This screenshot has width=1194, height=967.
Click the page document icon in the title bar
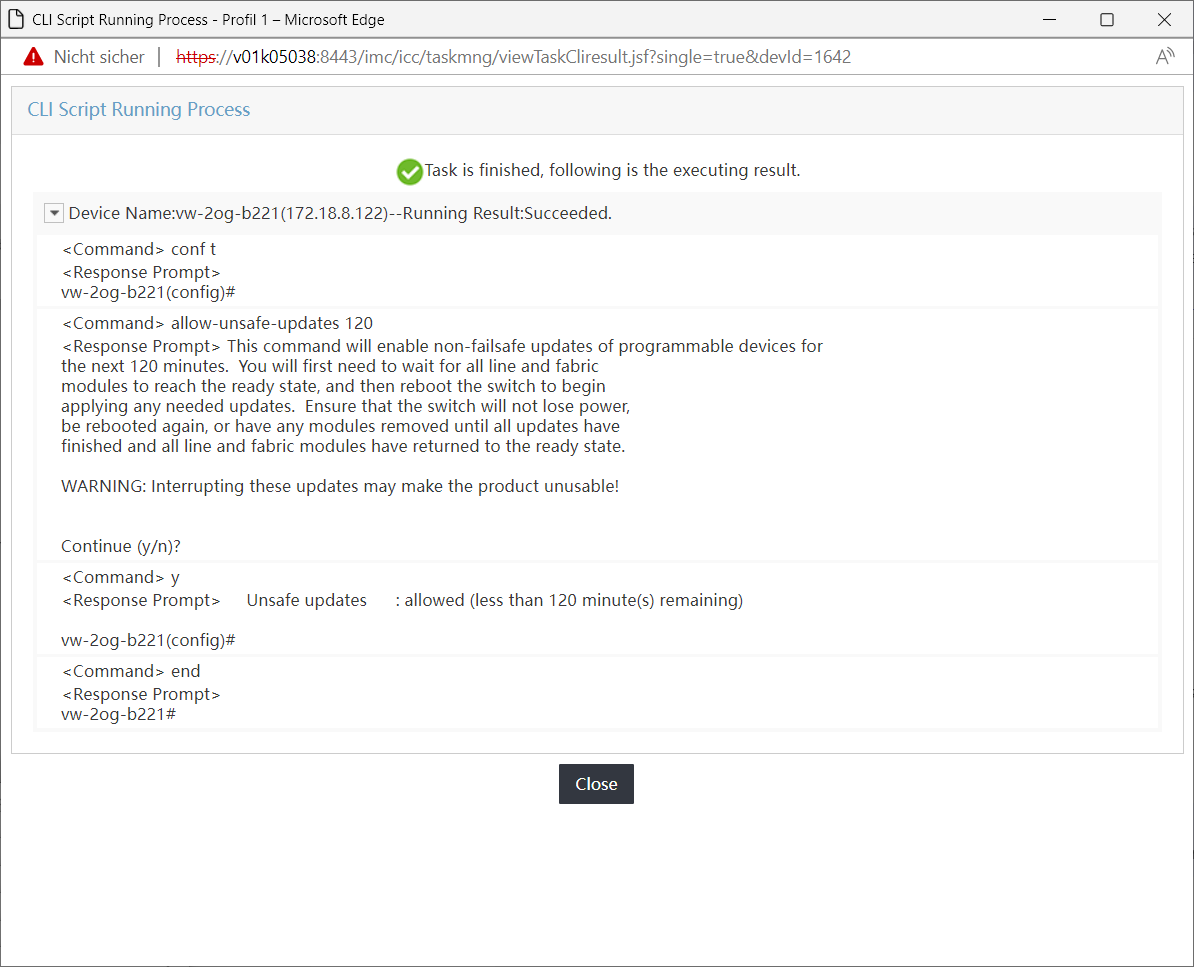tap(16, 19)
